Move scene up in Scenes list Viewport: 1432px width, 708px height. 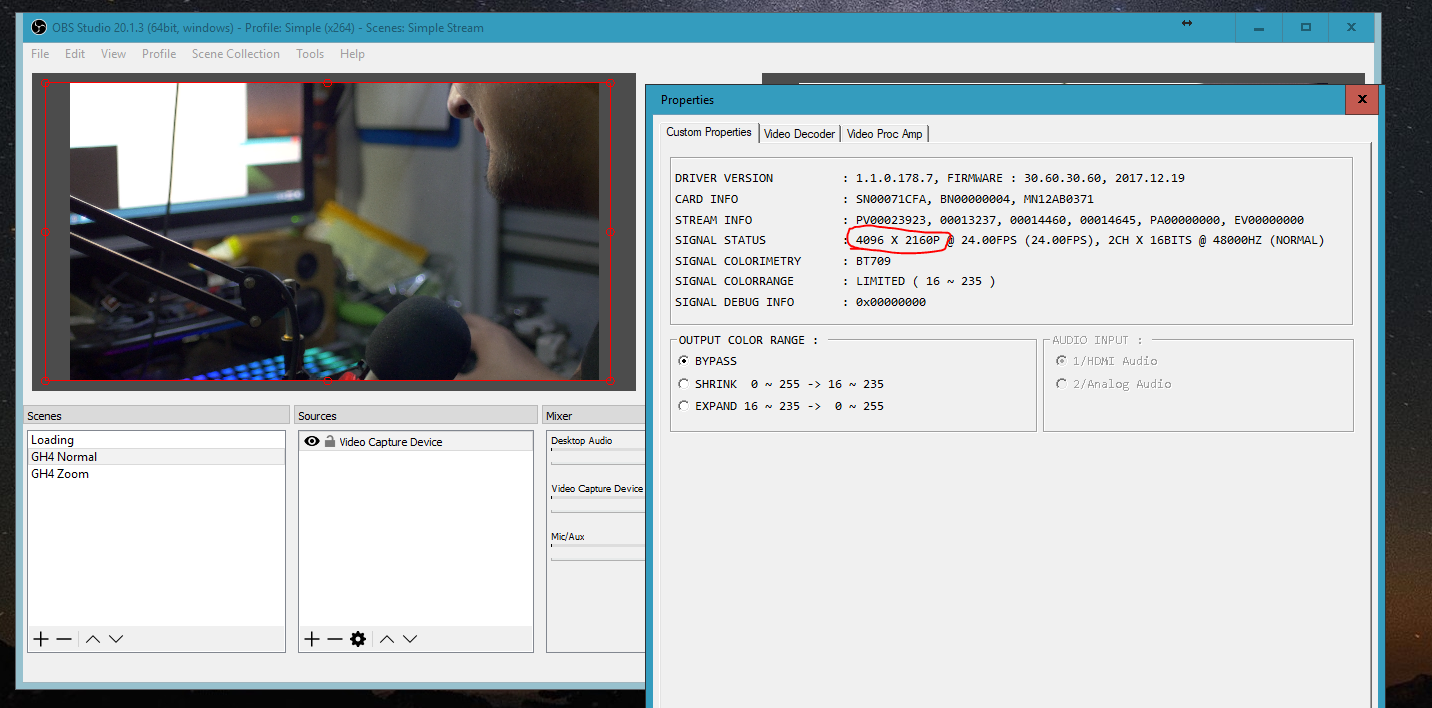pos(92,639)
